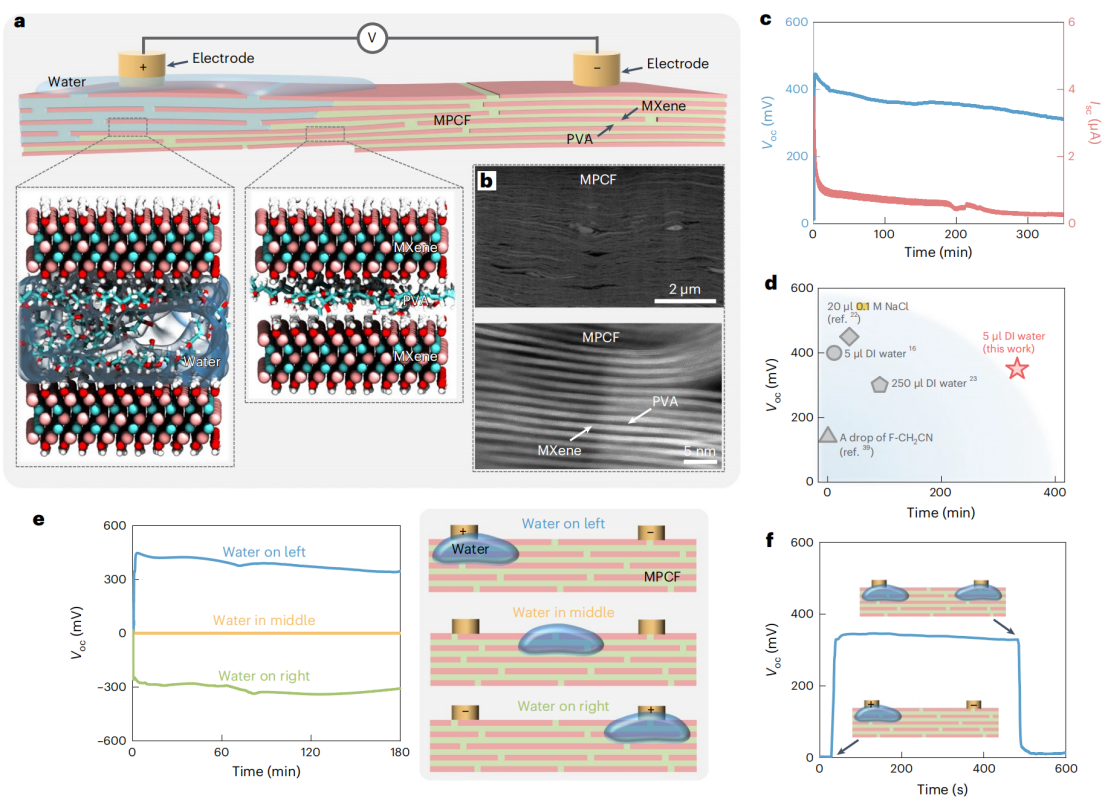Select the gray circle marker in panel d
Viewport: 1108px width, 807px height.
pyautogui.click(x=834, y=353)
